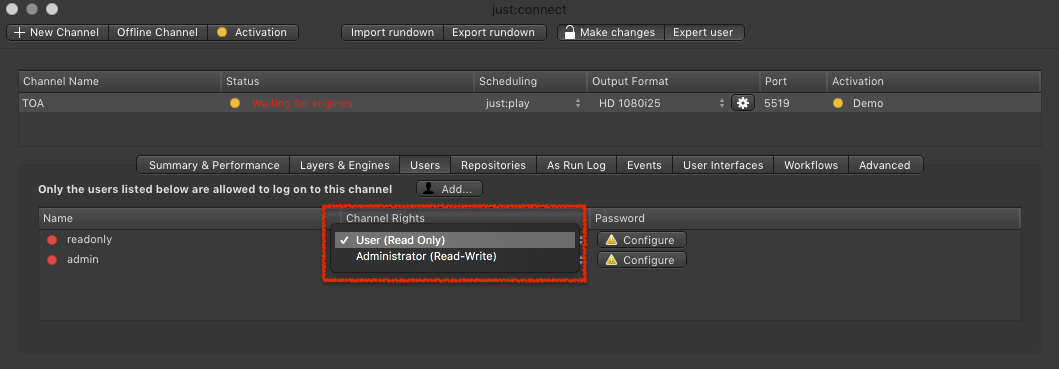This screenshot has height=369, width=1059.
Task: Click the Port column header
Action: click(x=793, y=81)
